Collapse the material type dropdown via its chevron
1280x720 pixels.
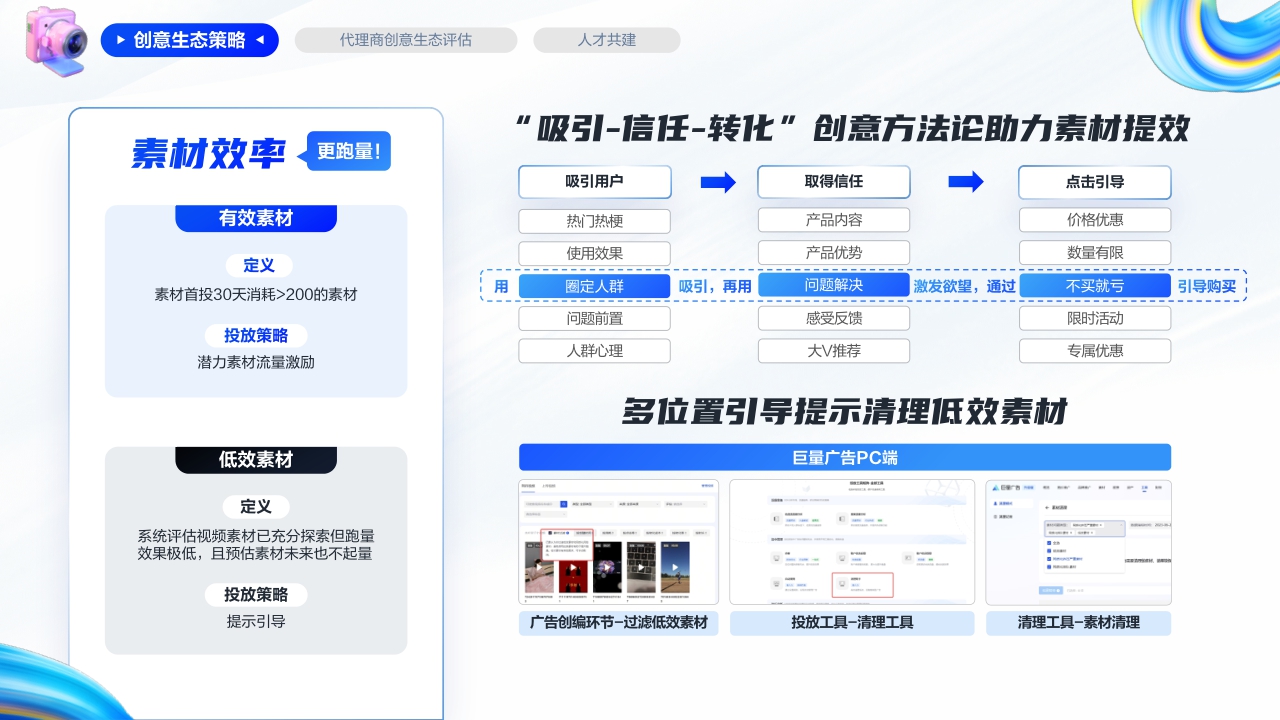(x=1122, y=524)
